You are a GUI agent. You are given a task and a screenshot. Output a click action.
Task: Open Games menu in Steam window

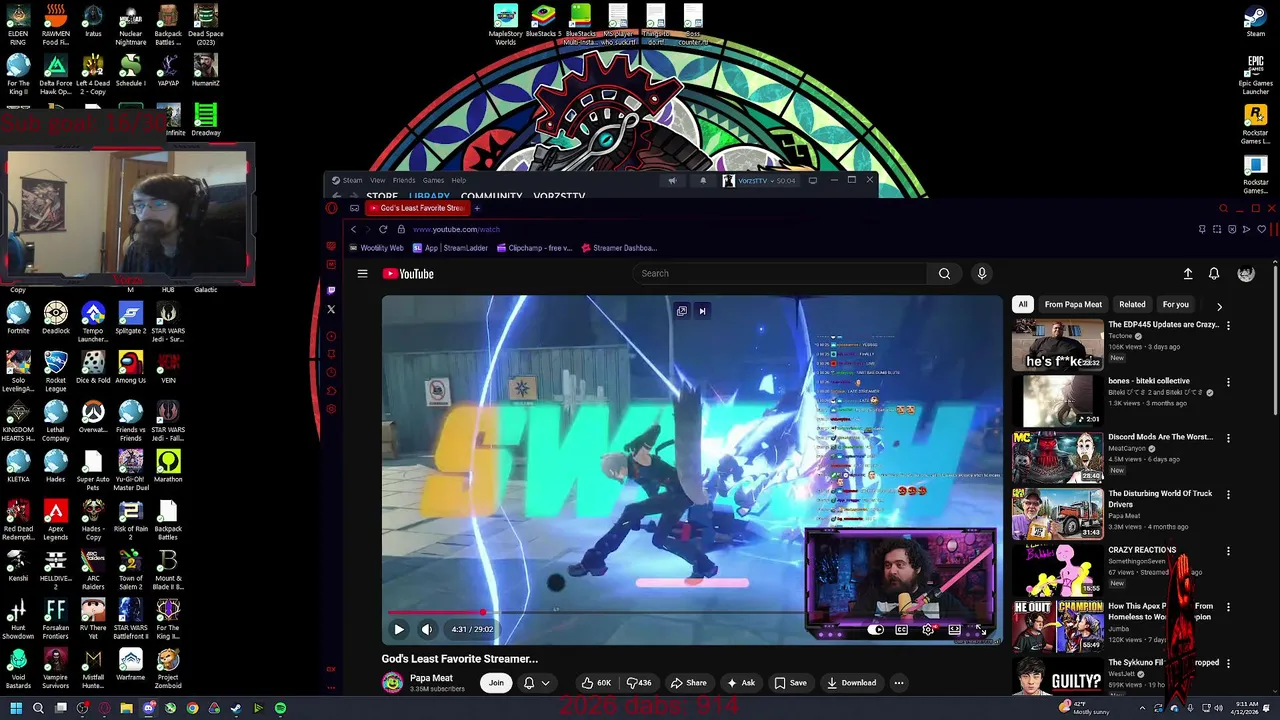(x=433, y=181)
